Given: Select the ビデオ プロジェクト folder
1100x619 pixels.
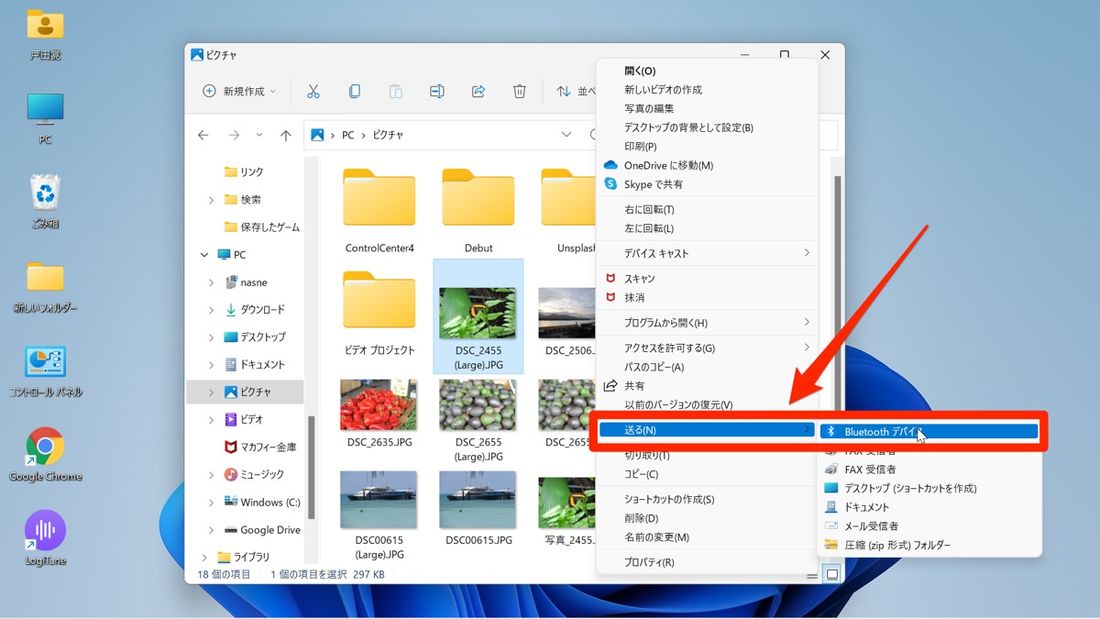Looking at the screenshot, I should pos(379,313).
